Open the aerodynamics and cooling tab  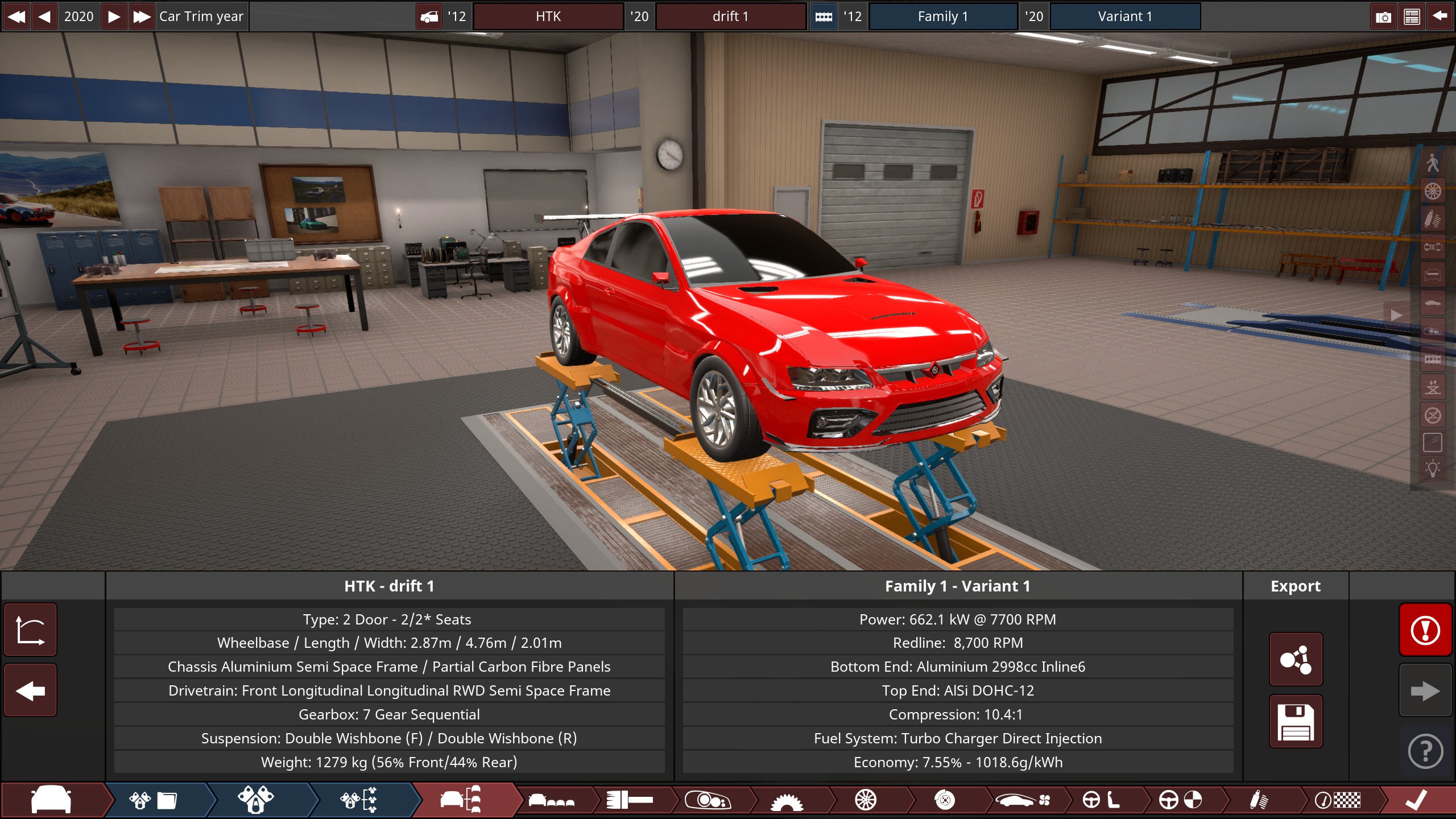click(x=1023, y=800)
